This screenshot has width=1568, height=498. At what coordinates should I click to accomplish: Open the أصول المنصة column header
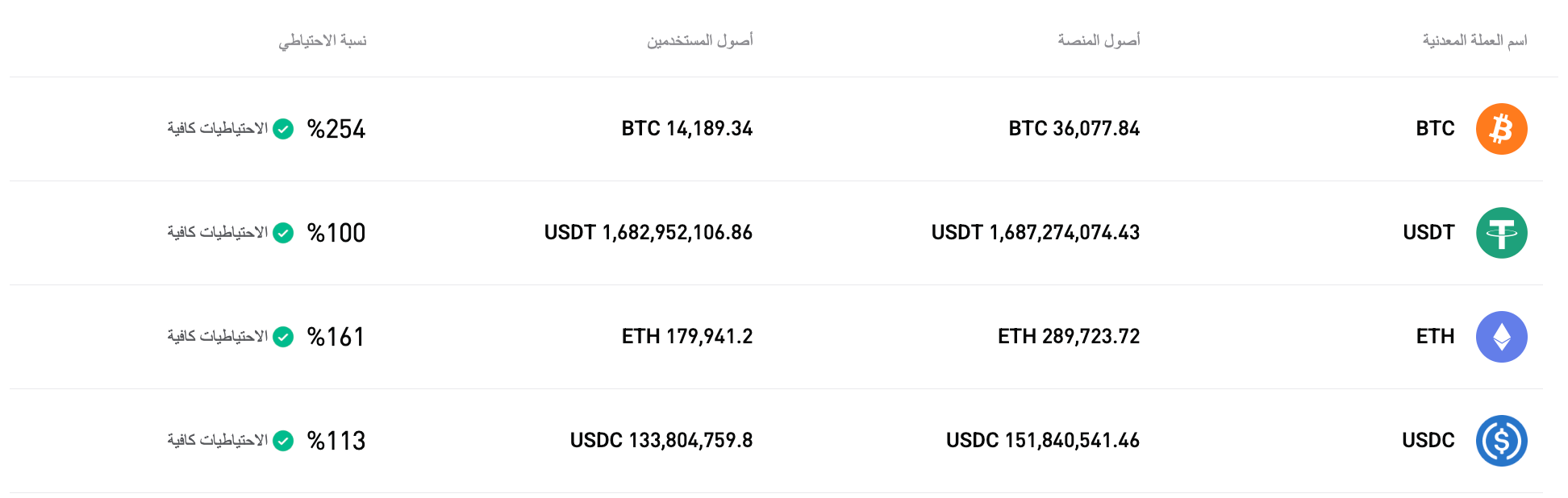point(1100,39)
